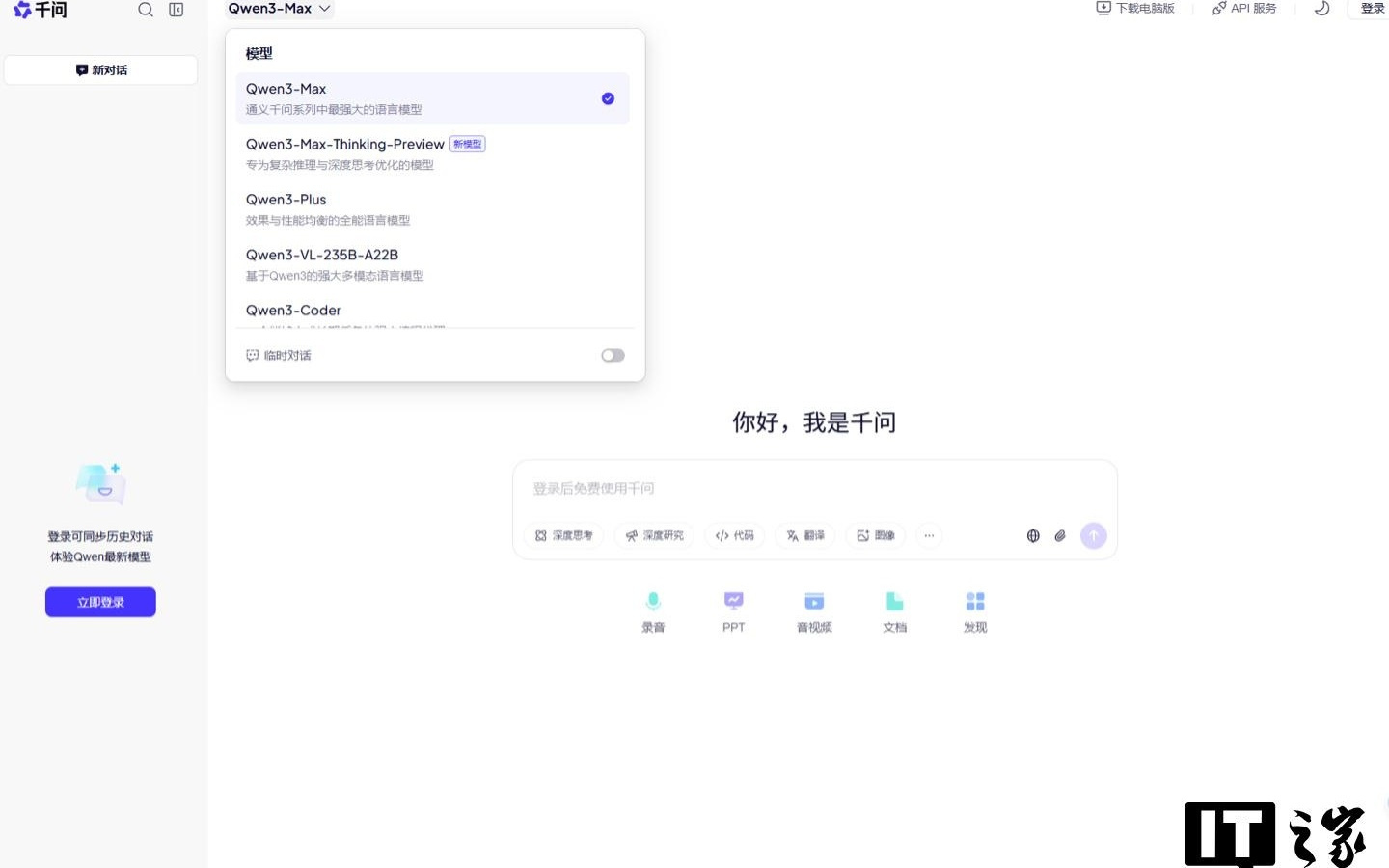Collapse the Qwen3-Max model dropdown
Screen dimensions: 1389x868
(278, 9)
